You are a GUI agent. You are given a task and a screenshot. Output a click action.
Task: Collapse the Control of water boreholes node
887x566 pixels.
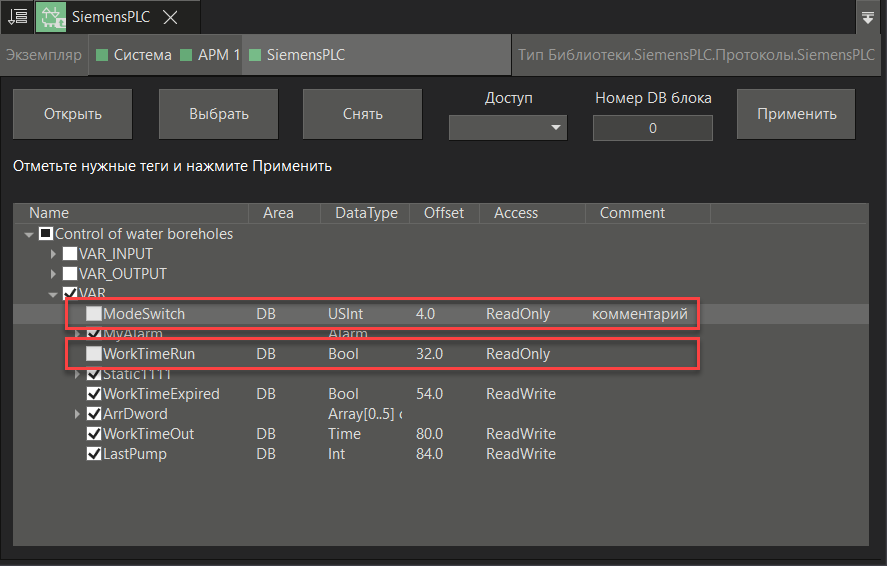click(29, 234)
